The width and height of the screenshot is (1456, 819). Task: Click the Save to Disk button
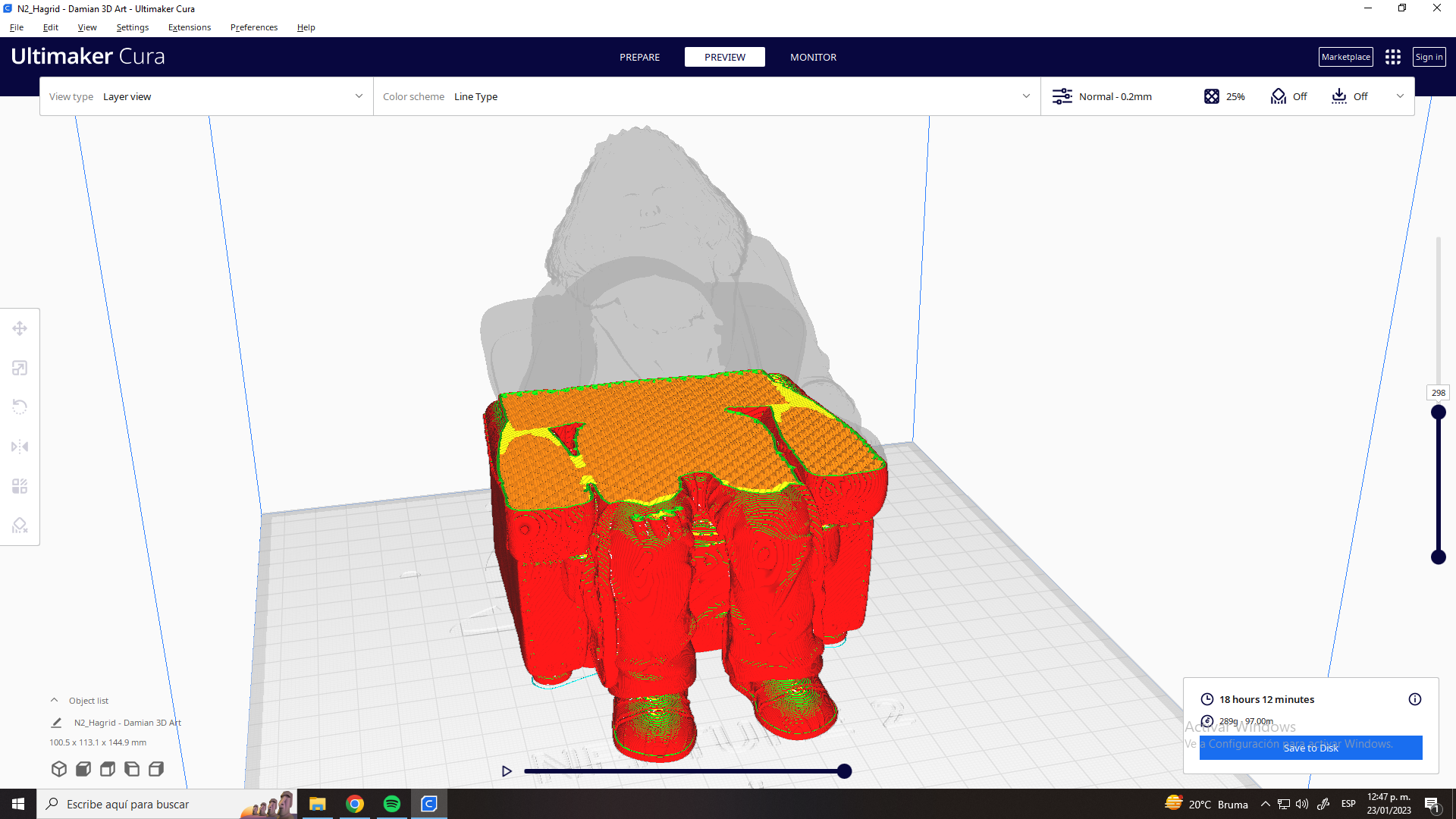tap(1310, 748)
